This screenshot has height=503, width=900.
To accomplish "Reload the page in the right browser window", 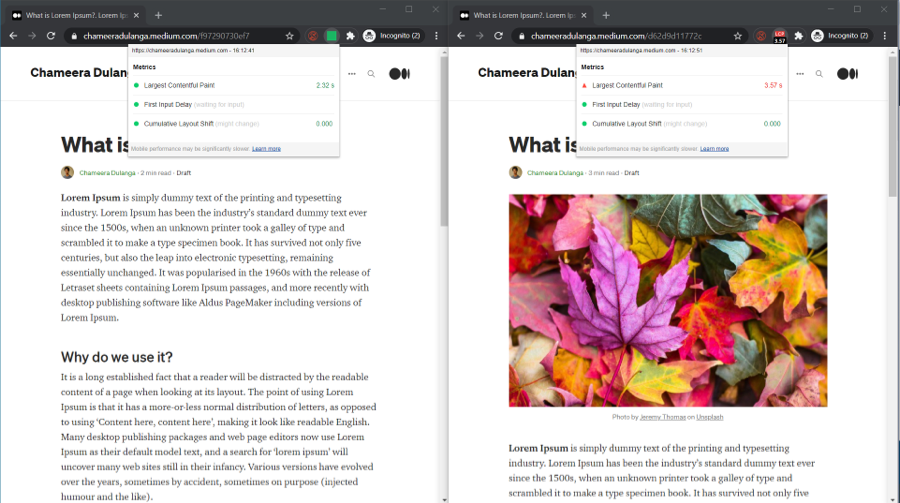I will (x=499, y=36).
